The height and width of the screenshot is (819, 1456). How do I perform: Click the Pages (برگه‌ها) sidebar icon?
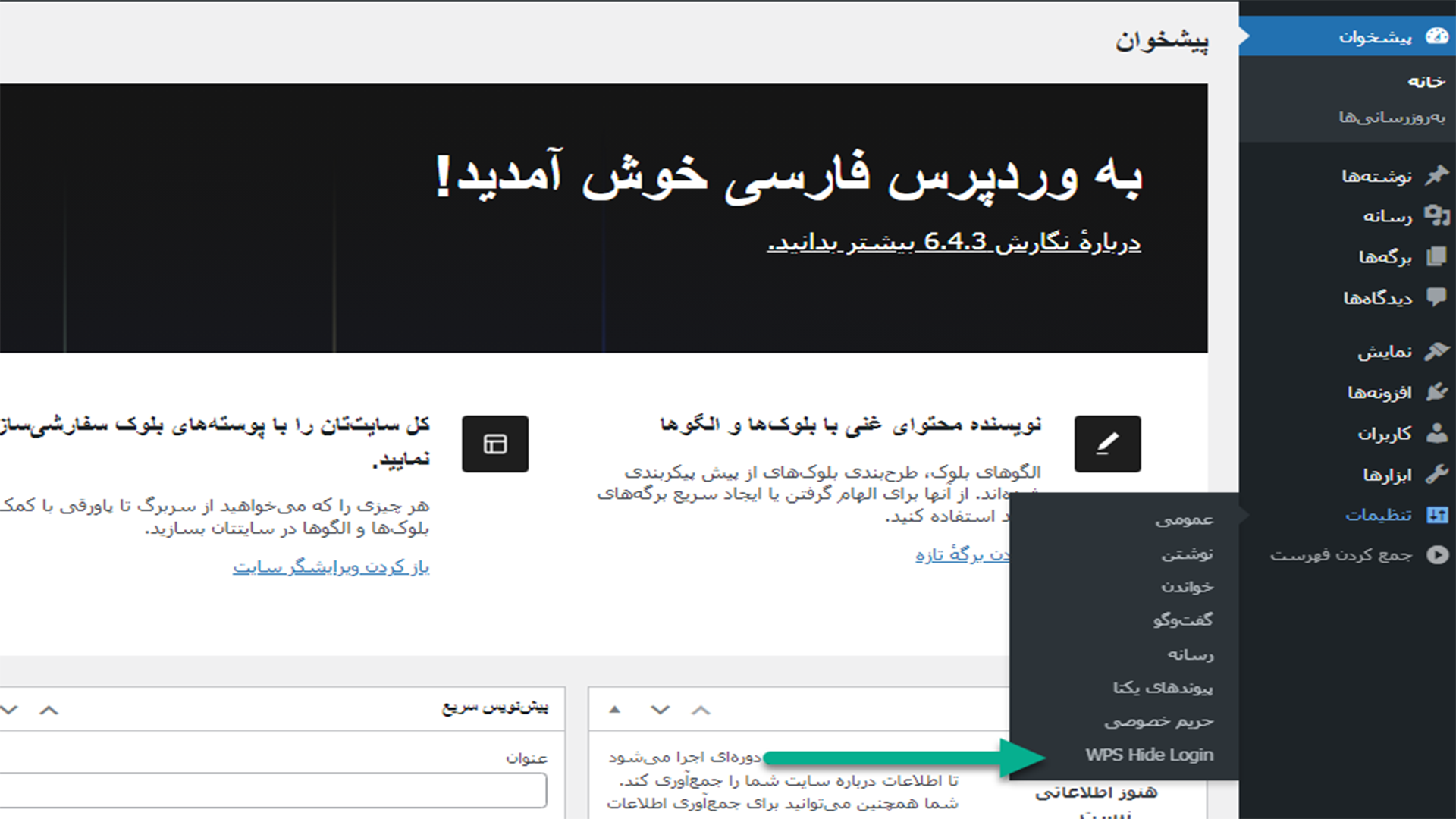1436,256
